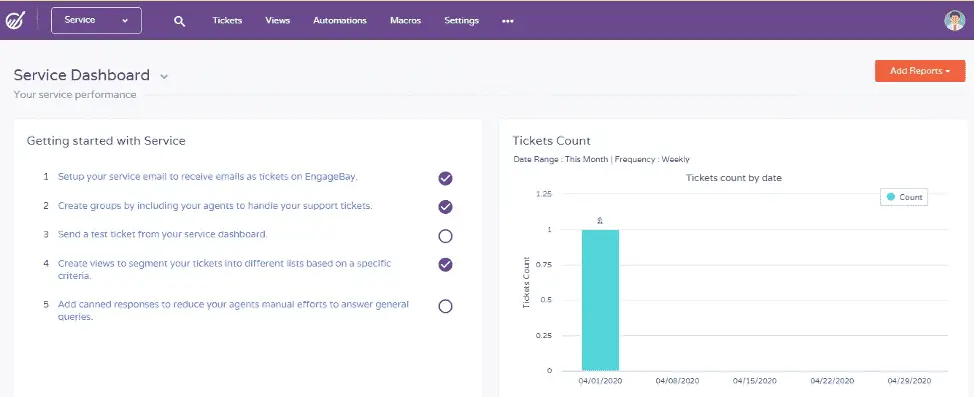The width and height of the screenshot is (974, 397).
Task: Toggle checkmark for setup service email step
Action: pos(445,179)
